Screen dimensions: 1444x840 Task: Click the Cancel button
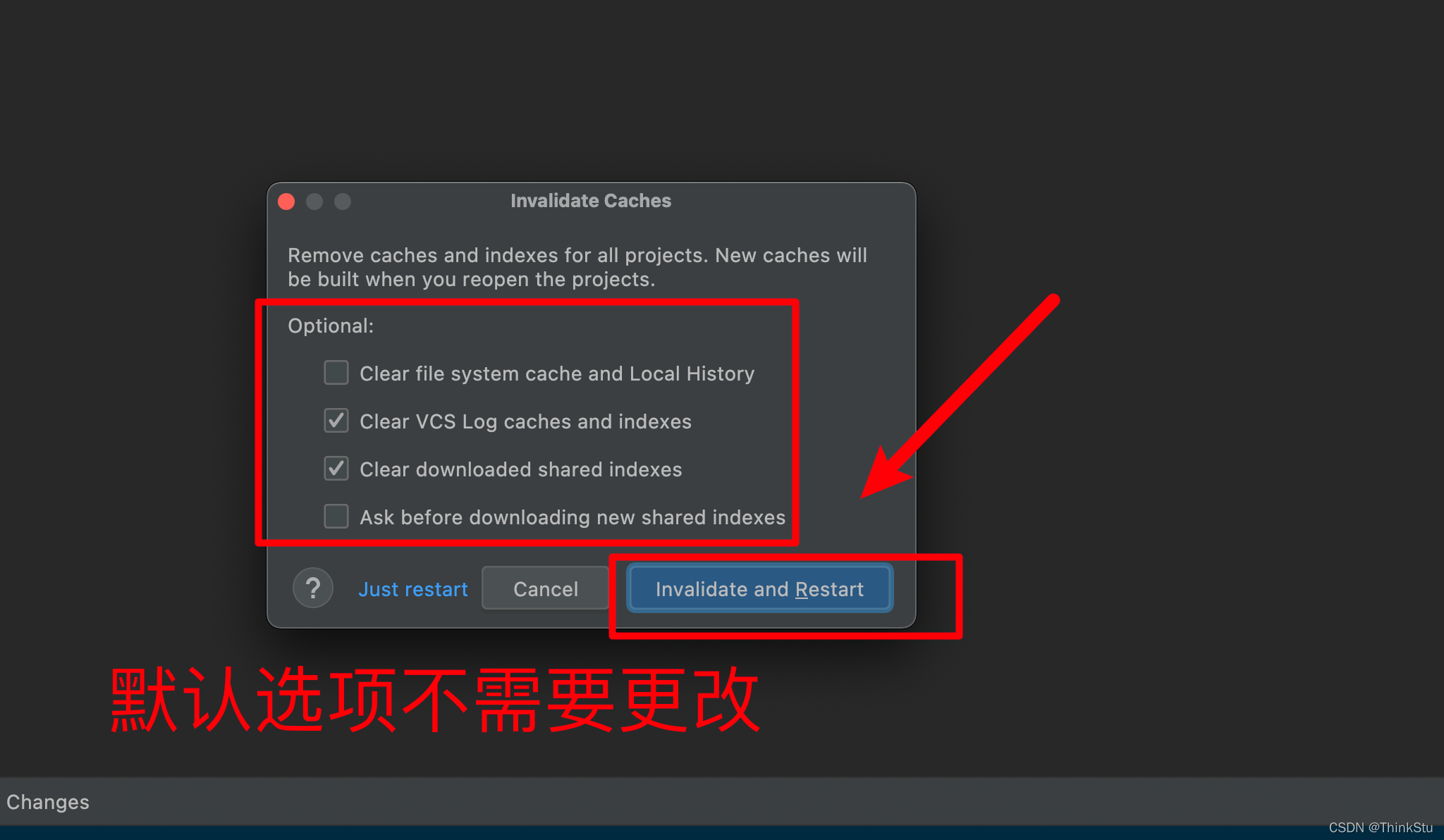click(544, 588)
